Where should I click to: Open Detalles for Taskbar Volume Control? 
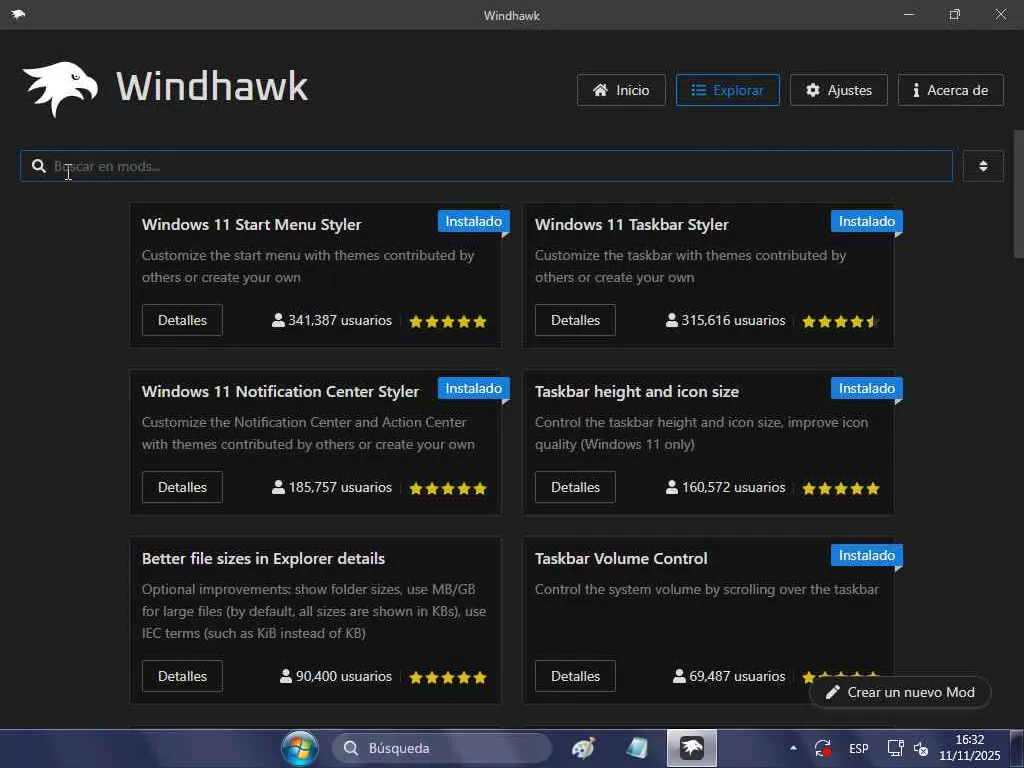(x=575, y=676)
